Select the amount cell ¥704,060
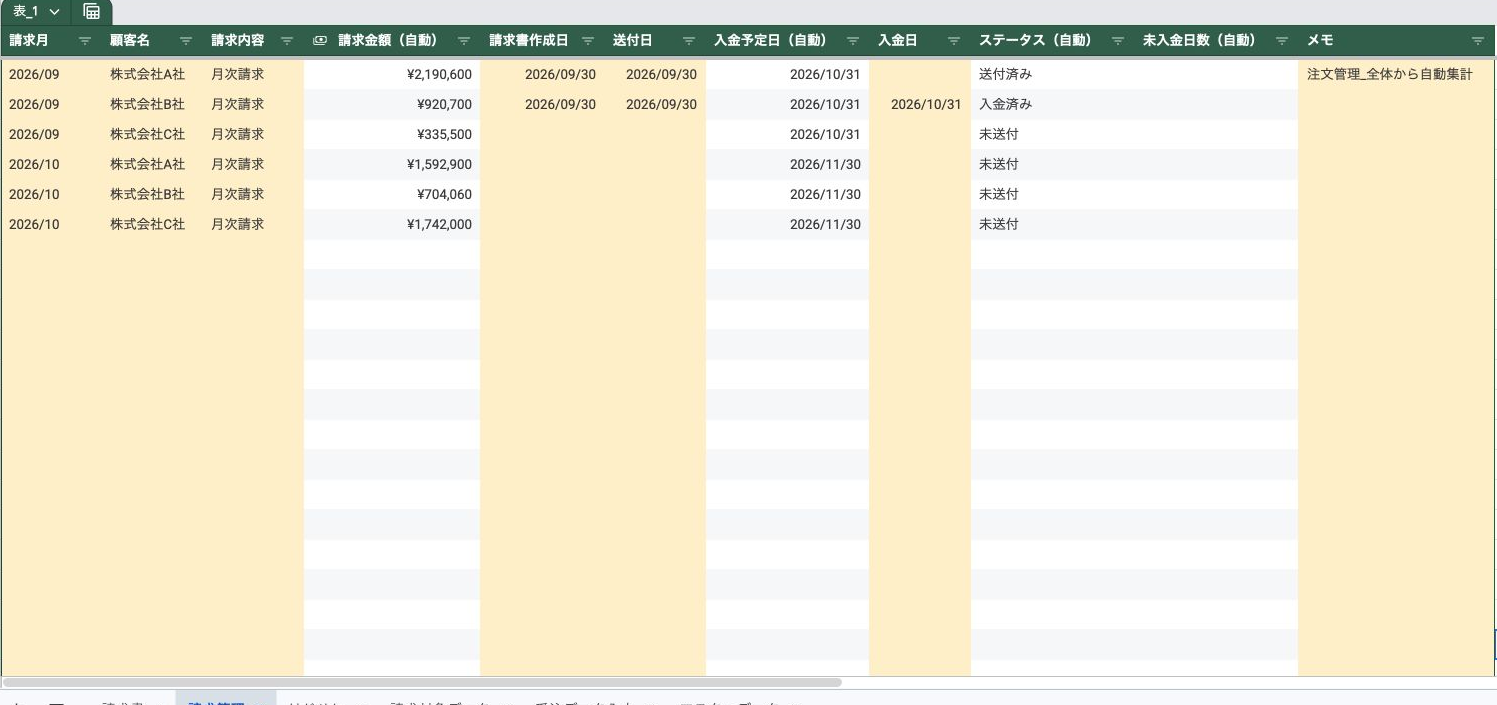Image resolution: width=1497 pixels, height=705 pixels. 392,194
